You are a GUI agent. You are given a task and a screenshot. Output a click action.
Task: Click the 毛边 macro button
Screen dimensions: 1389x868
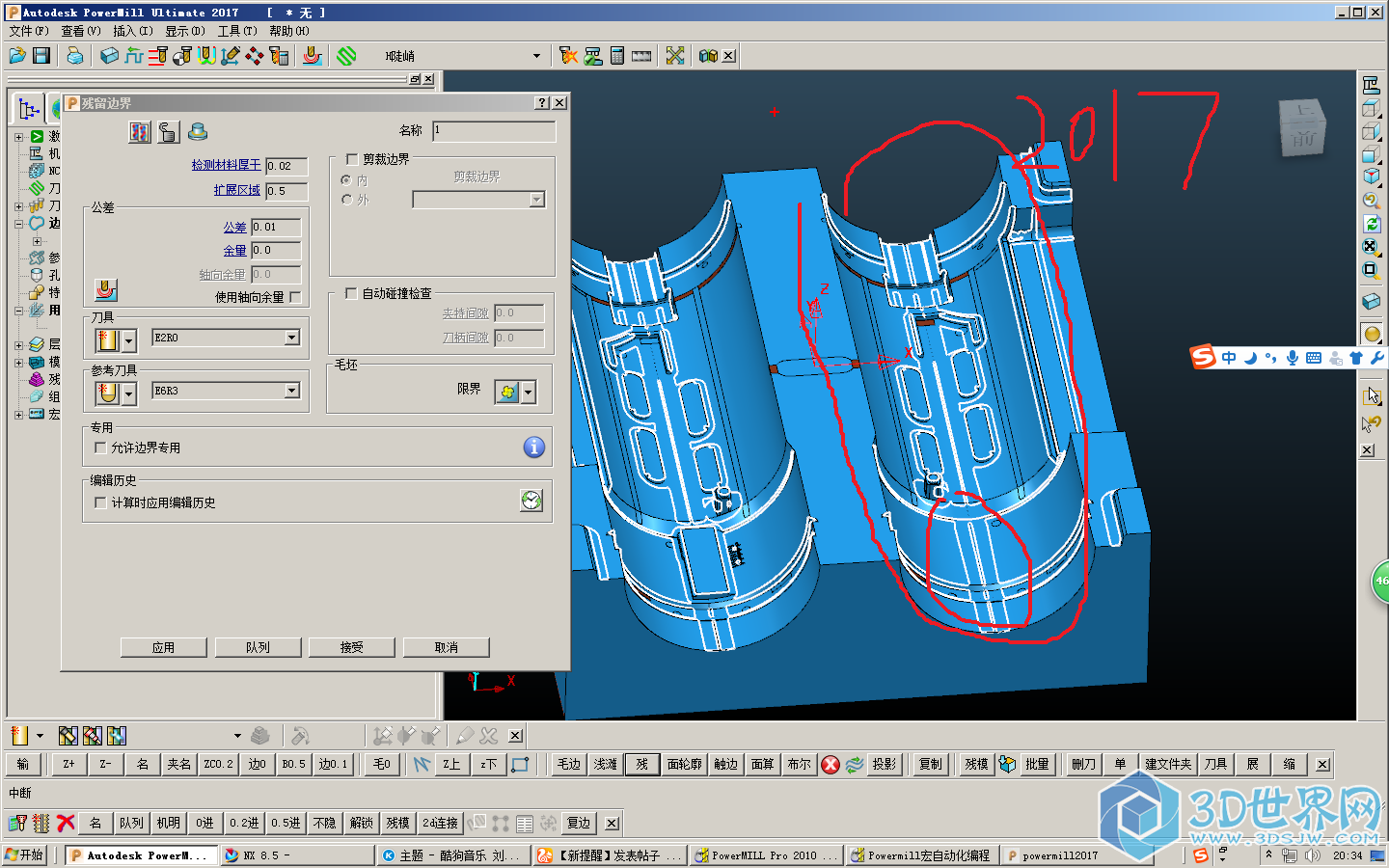tap(569, 764)
